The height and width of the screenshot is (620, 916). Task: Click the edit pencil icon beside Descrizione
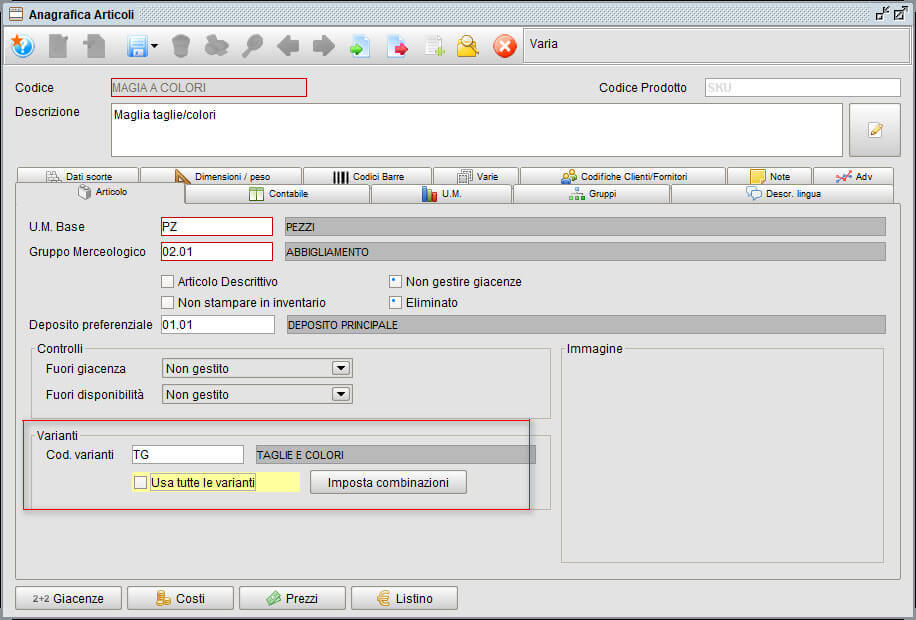coord(874,131)
